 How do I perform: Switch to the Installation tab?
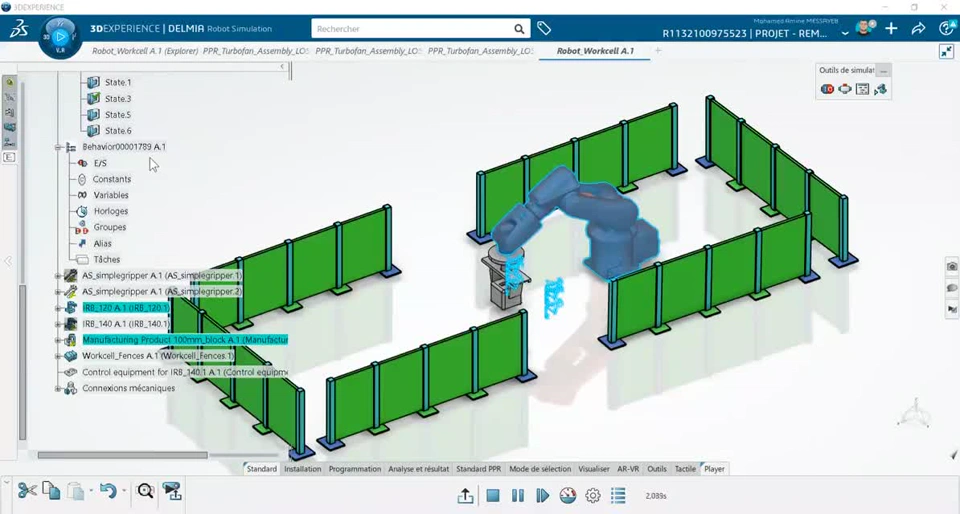[x=302, y=469]
